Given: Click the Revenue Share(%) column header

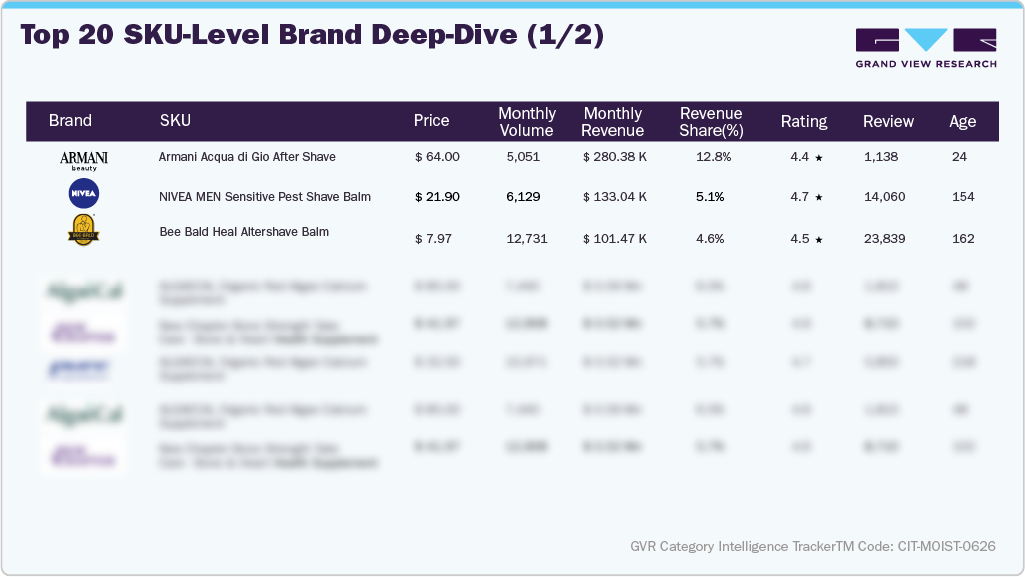Looking at the screenshot, I should pyautogui.click(x=711, y=122).
